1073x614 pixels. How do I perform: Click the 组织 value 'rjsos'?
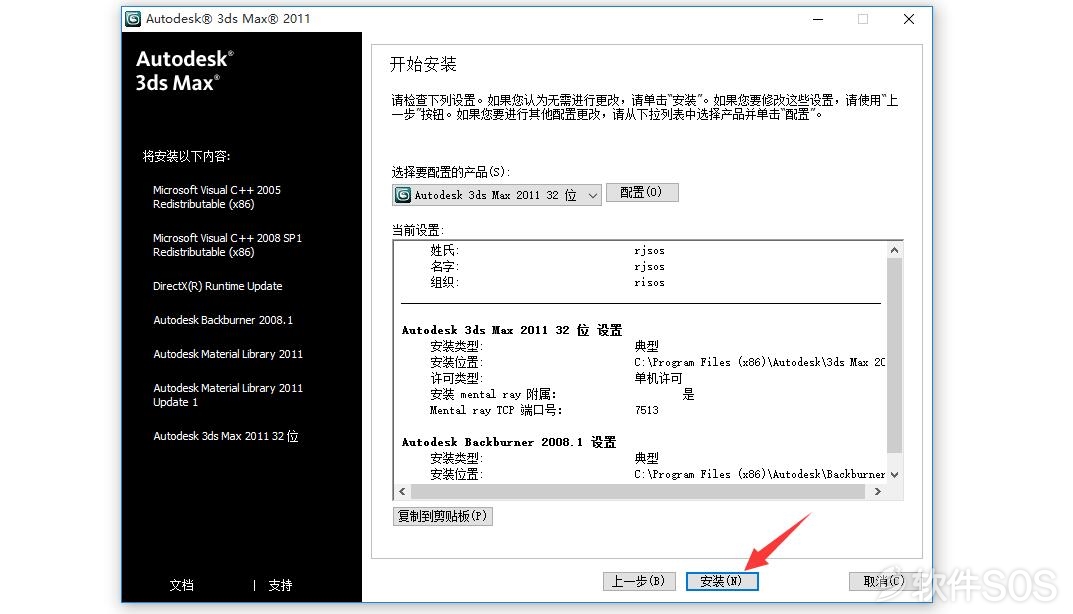[x=649, y=283]
